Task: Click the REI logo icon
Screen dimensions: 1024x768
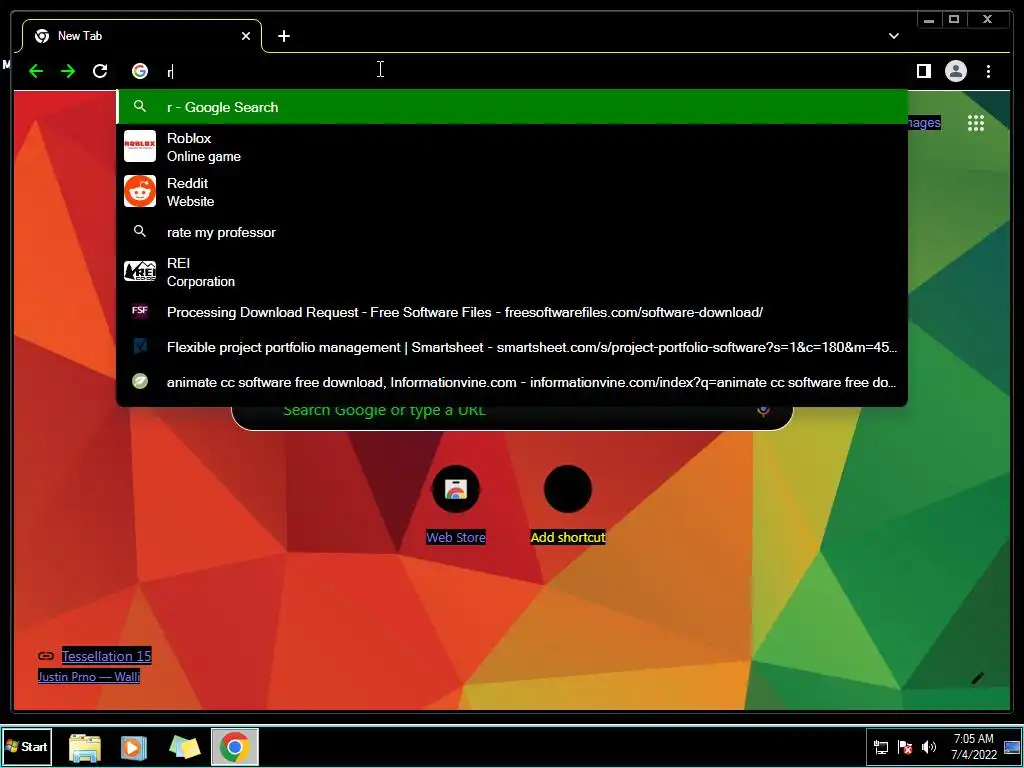Action: [x=140, y=271]
